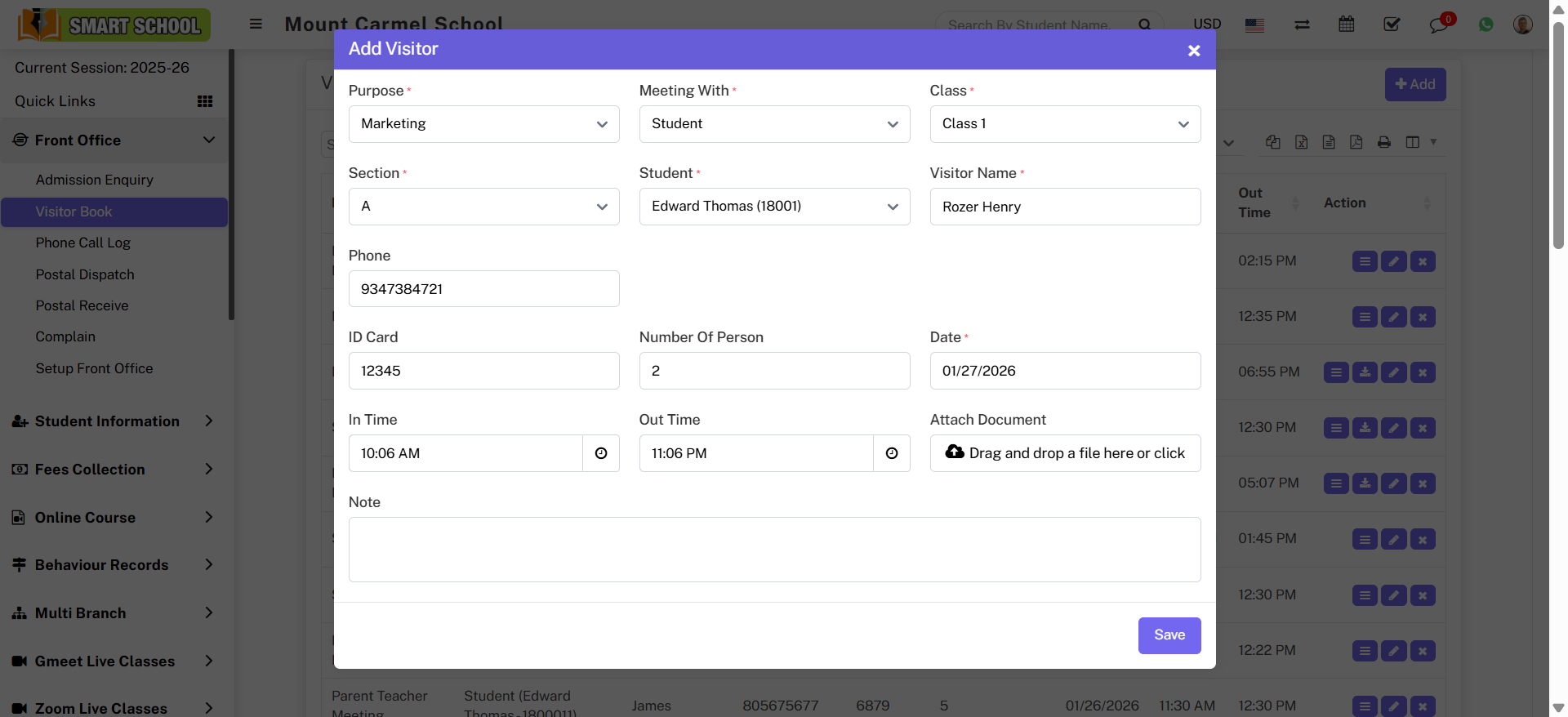Click the In Time clock icon
This screenshot has height=717, width=1568.
tap(601, 453)
